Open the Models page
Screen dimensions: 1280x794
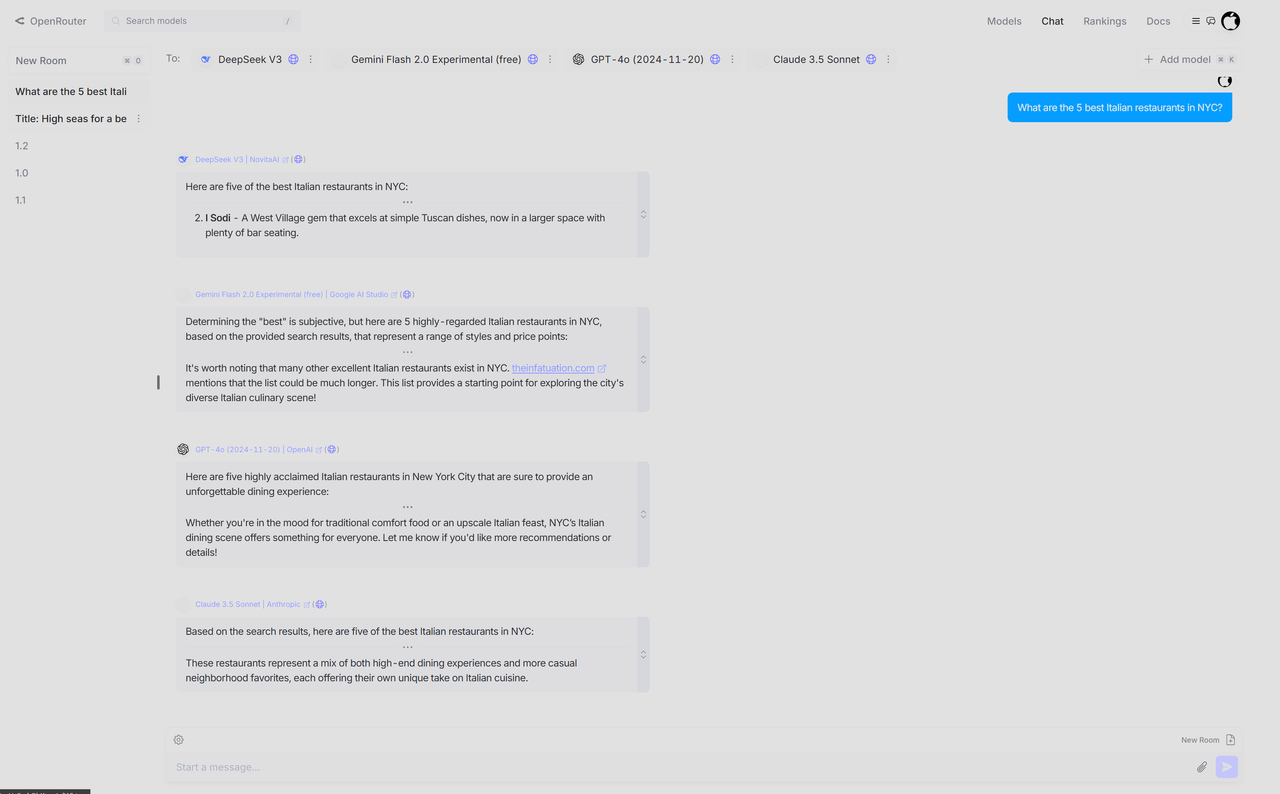(1004, 21)
